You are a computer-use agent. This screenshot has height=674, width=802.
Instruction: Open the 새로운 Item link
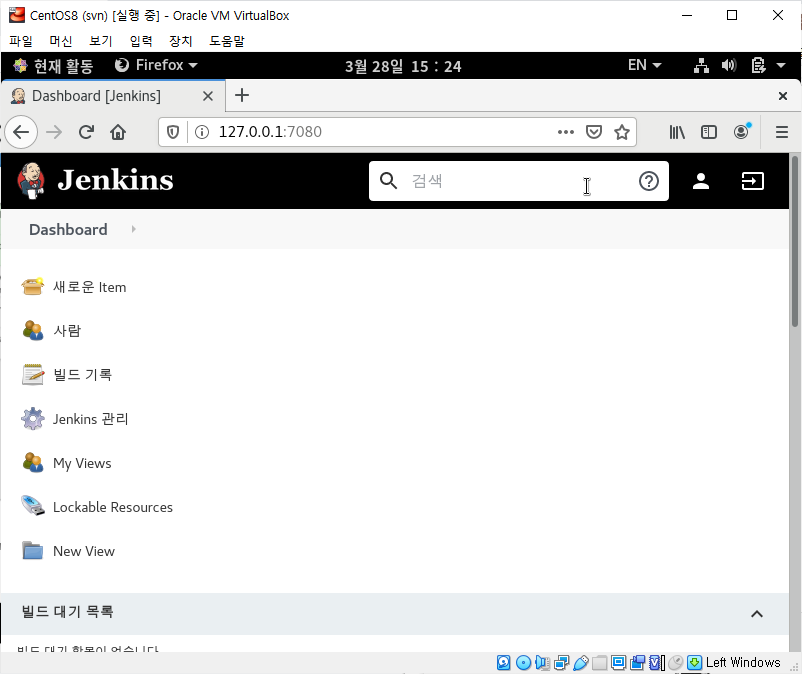90,287
